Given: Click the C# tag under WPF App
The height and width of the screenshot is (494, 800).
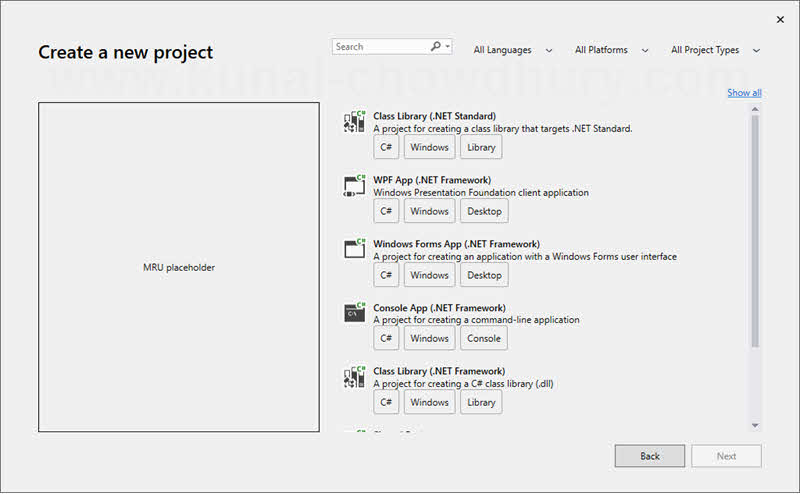Looking at the screenshot, I should 386,211.
